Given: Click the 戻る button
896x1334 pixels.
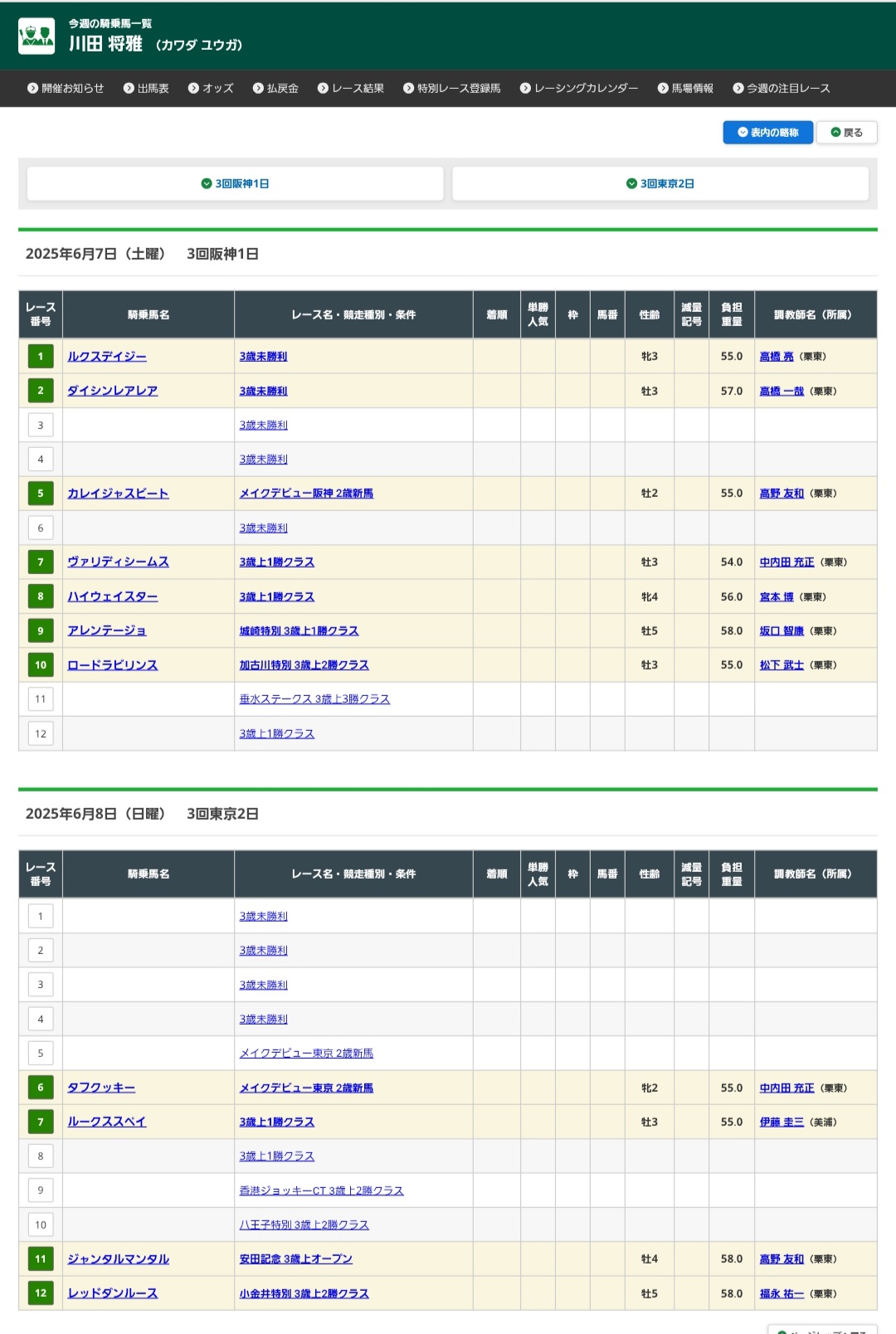Looking at the screenshot, I should pyautogui.click(x=847, y=133).
